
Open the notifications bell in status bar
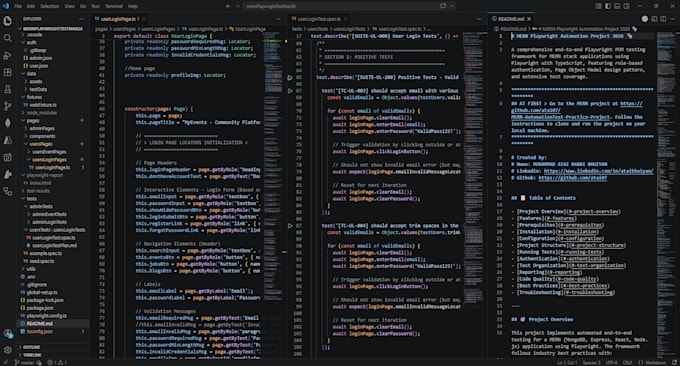tap(674, 363)
